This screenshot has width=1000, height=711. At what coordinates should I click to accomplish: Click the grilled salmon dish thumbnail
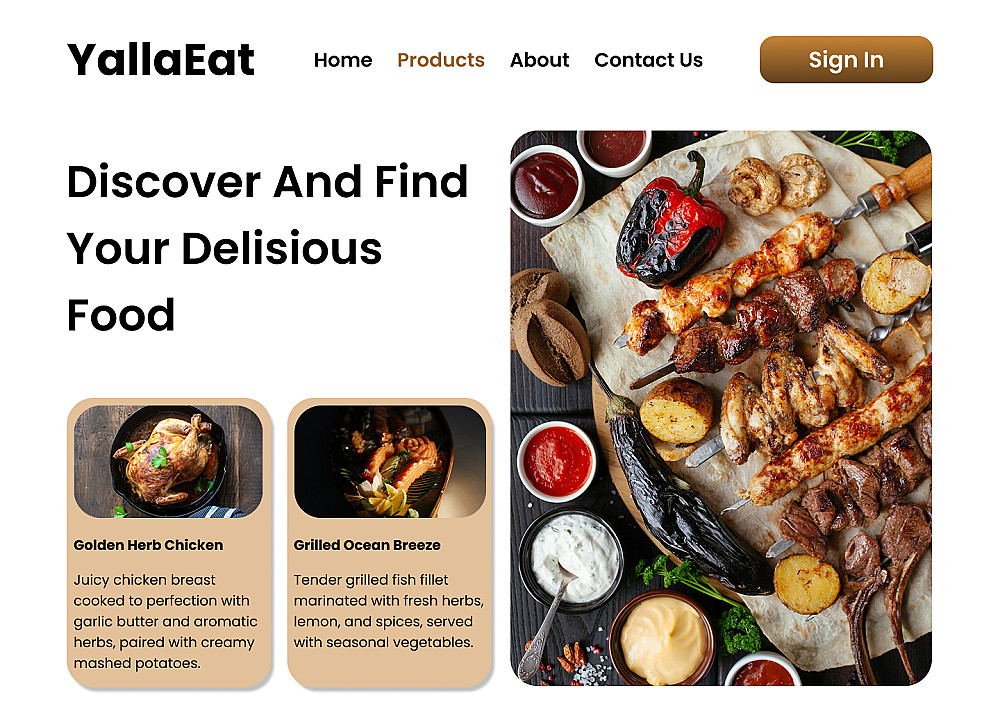(390, 461)
